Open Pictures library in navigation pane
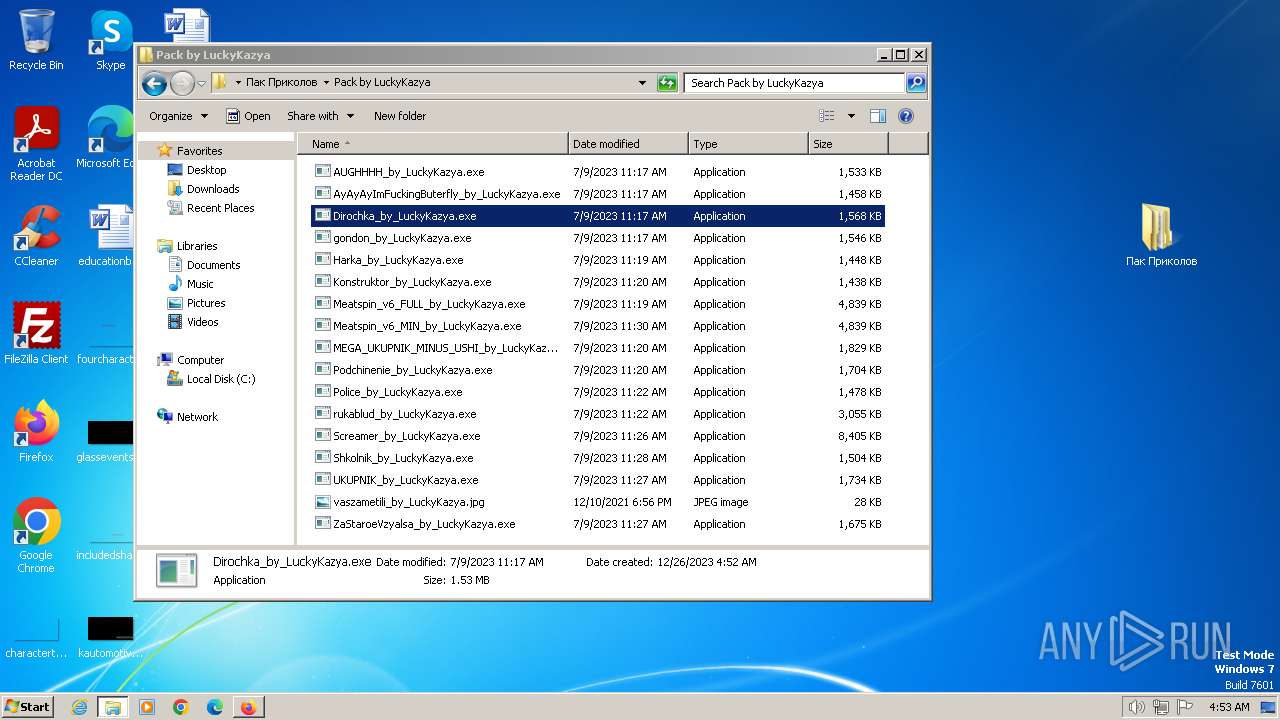The width and height of the screenshot is (1280, 720). coord(206,303)
